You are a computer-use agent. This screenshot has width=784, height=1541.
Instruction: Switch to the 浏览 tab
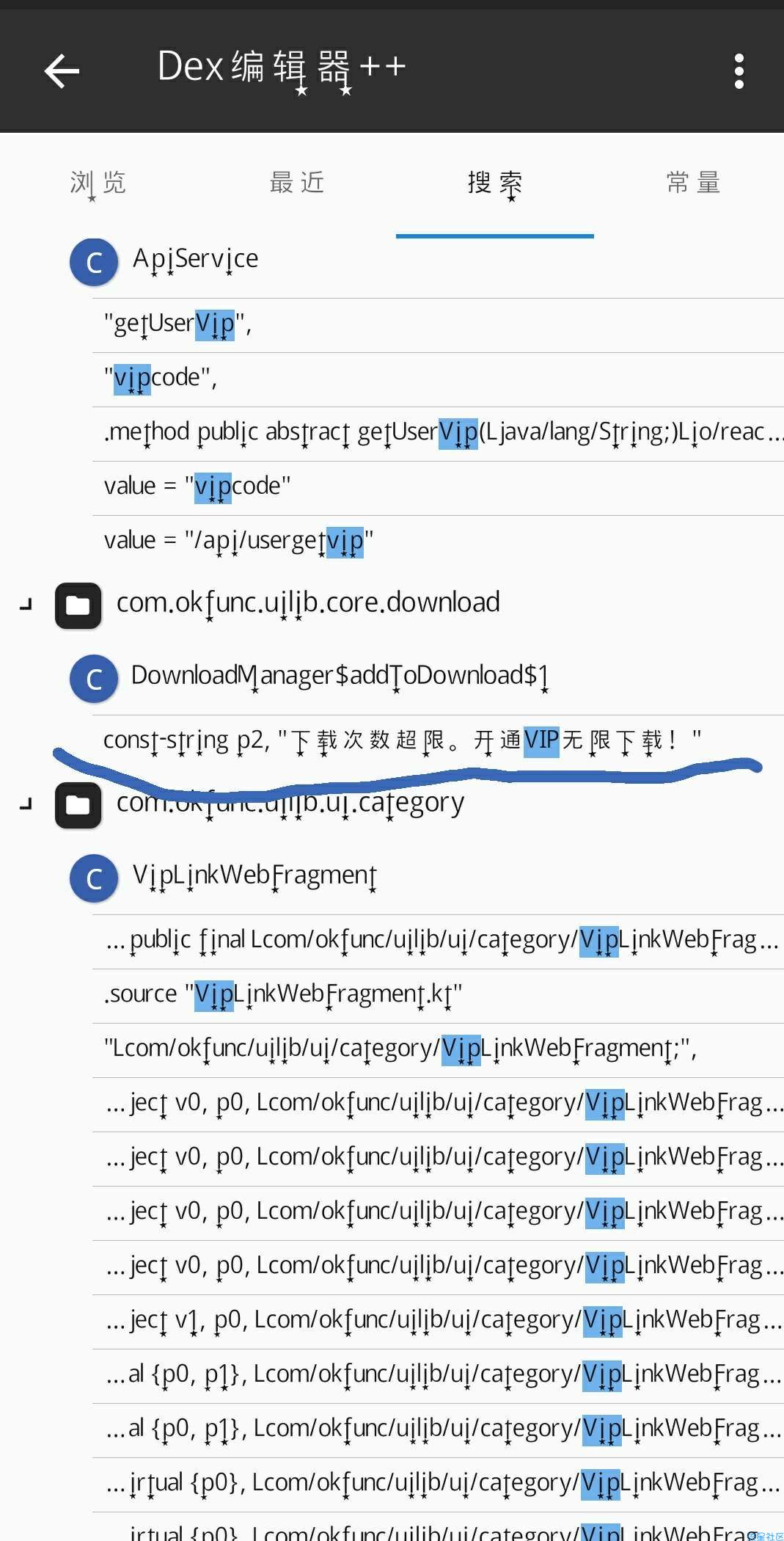pos(98,183)
